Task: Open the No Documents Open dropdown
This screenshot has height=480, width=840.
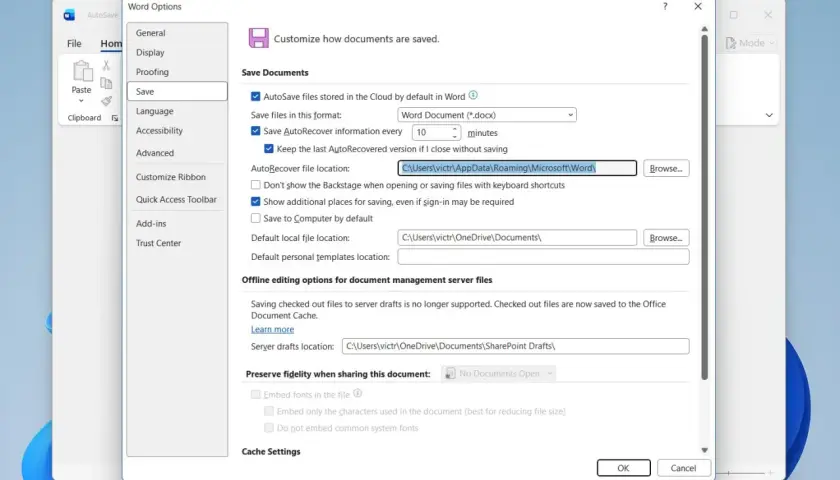Action: coord(499,373)
